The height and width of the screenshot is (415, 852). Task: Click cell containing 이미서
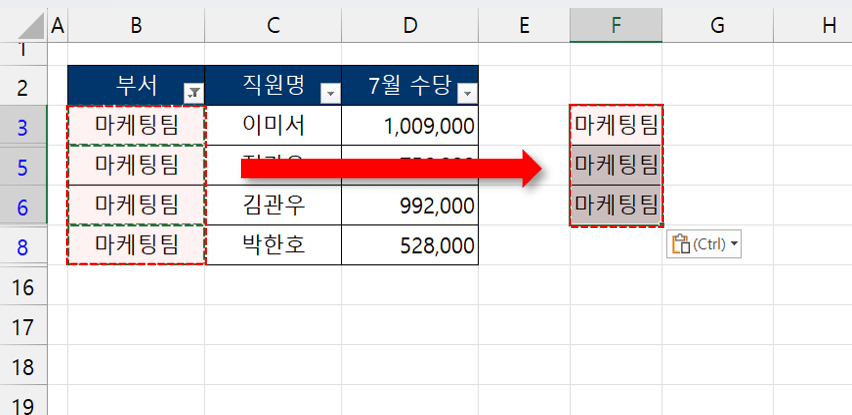coord(273,125)
